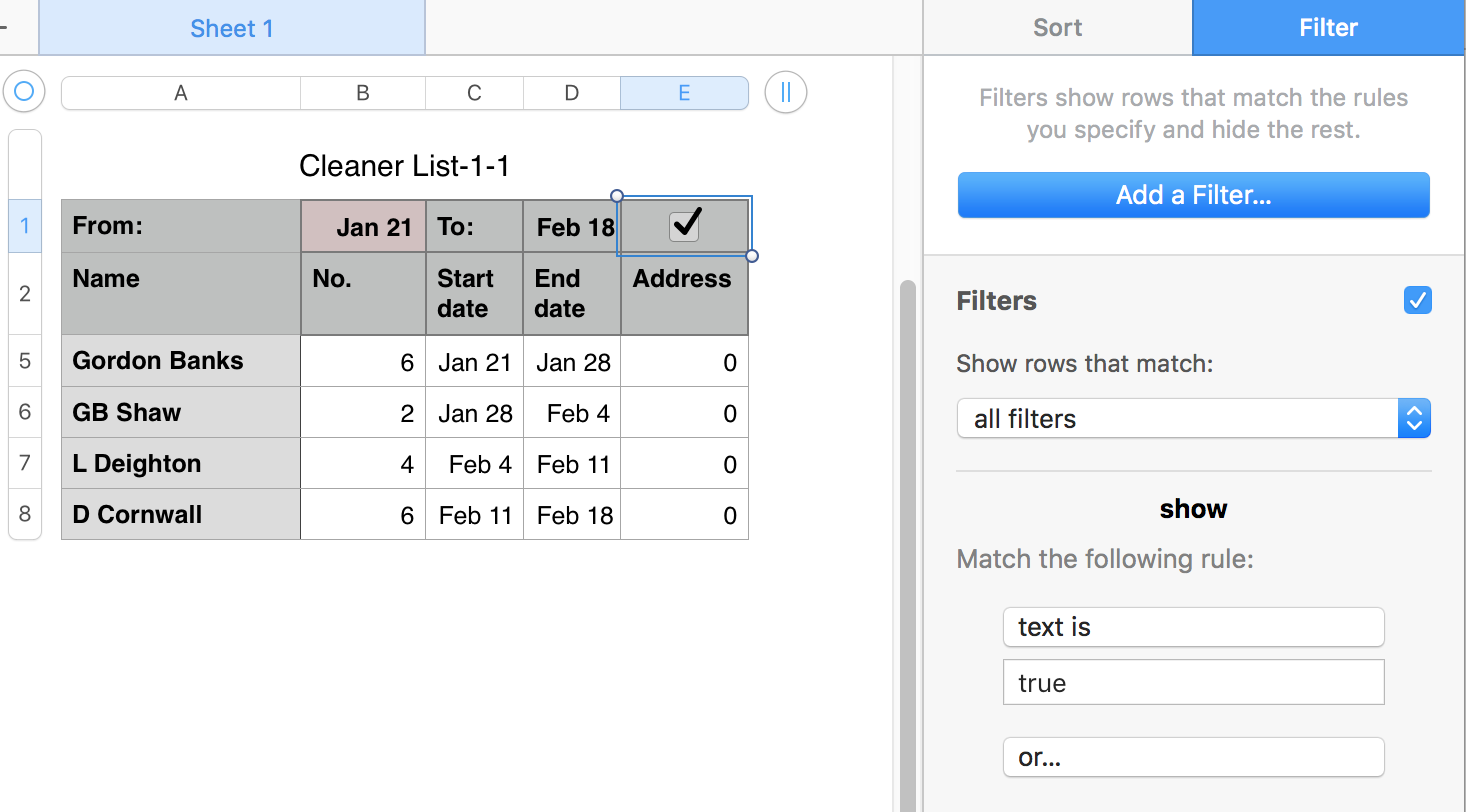Image resolution: width=1466 pixels, height=812 pixels.
Task: Select the column A header
Action: (x=181, y=93)
